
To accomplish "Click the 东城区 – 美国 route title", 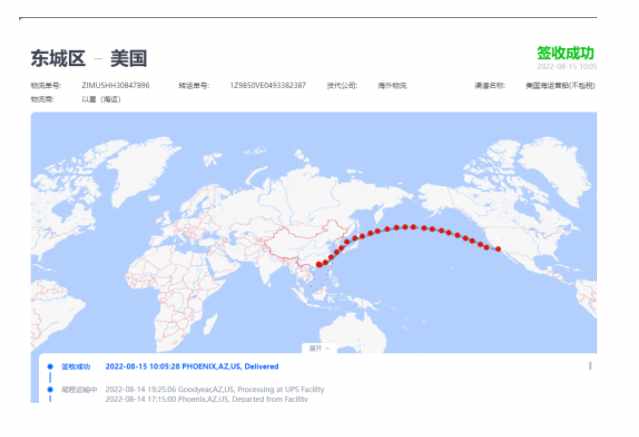I will click(x=89, y=58).
